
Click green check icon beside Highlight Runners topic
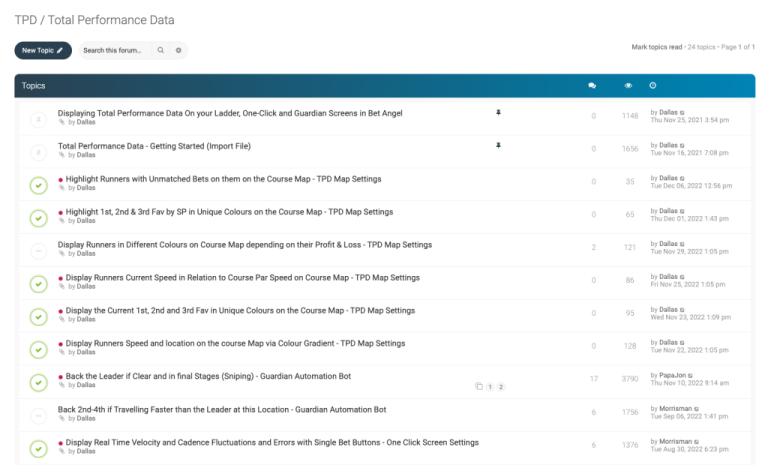[38, 185]
